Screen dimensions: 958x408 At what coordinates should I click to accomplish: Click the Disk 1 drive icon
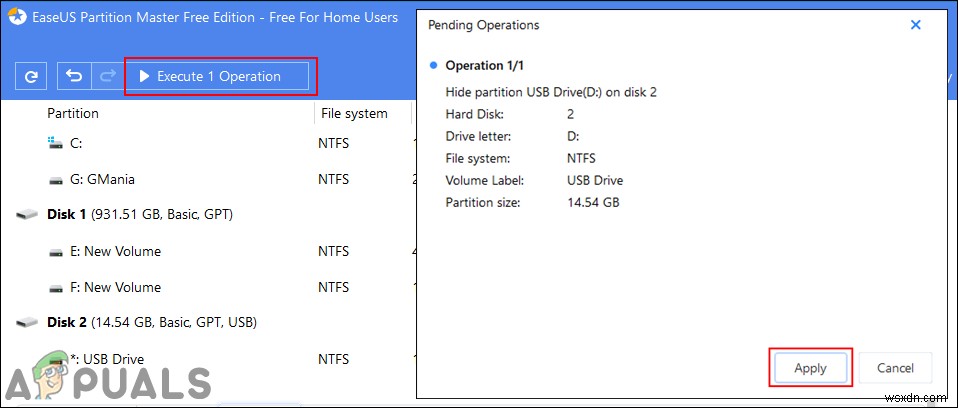(x=29, y=215)
